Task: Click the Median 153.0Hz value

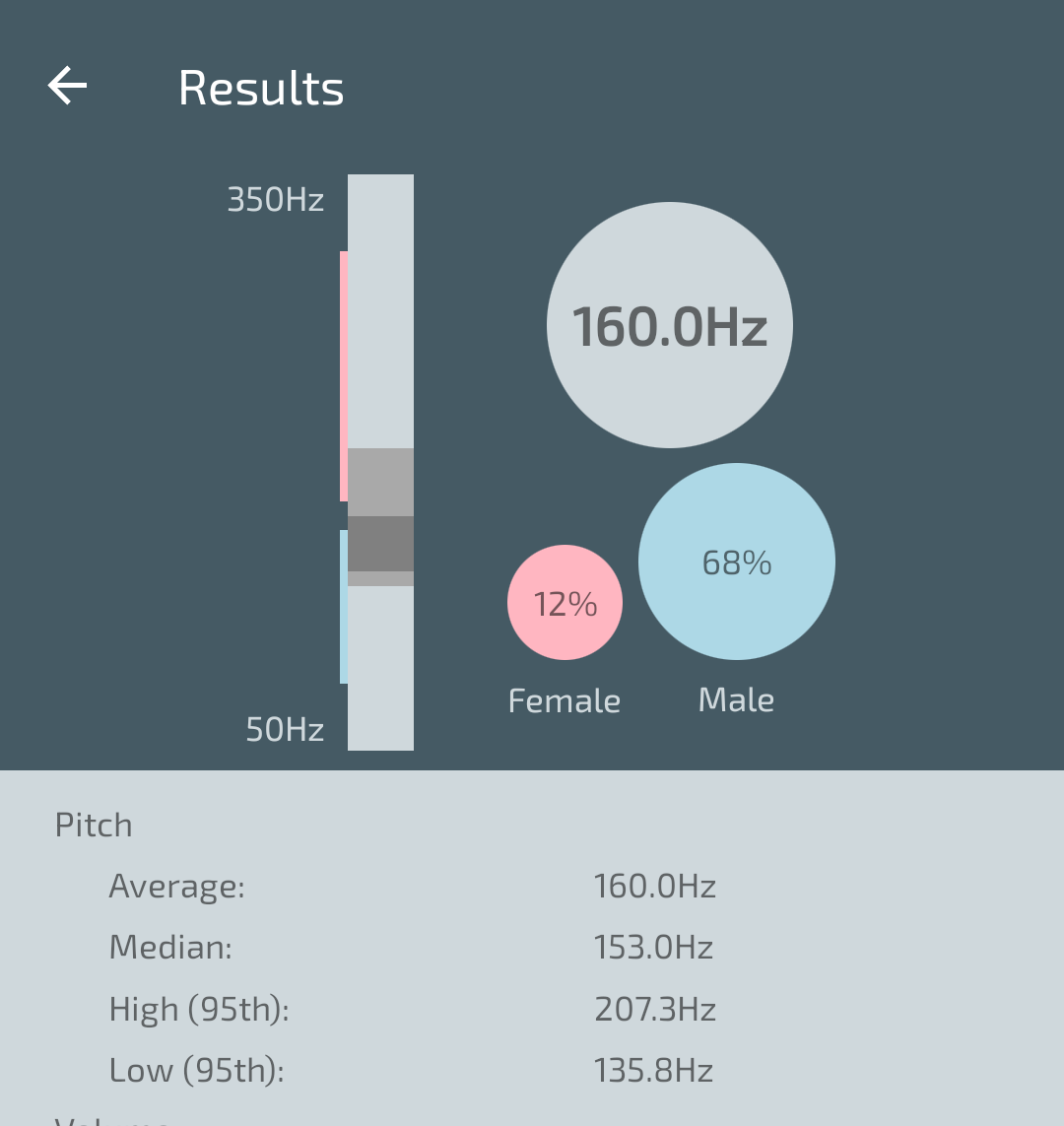Action: [x=653, y=947]
